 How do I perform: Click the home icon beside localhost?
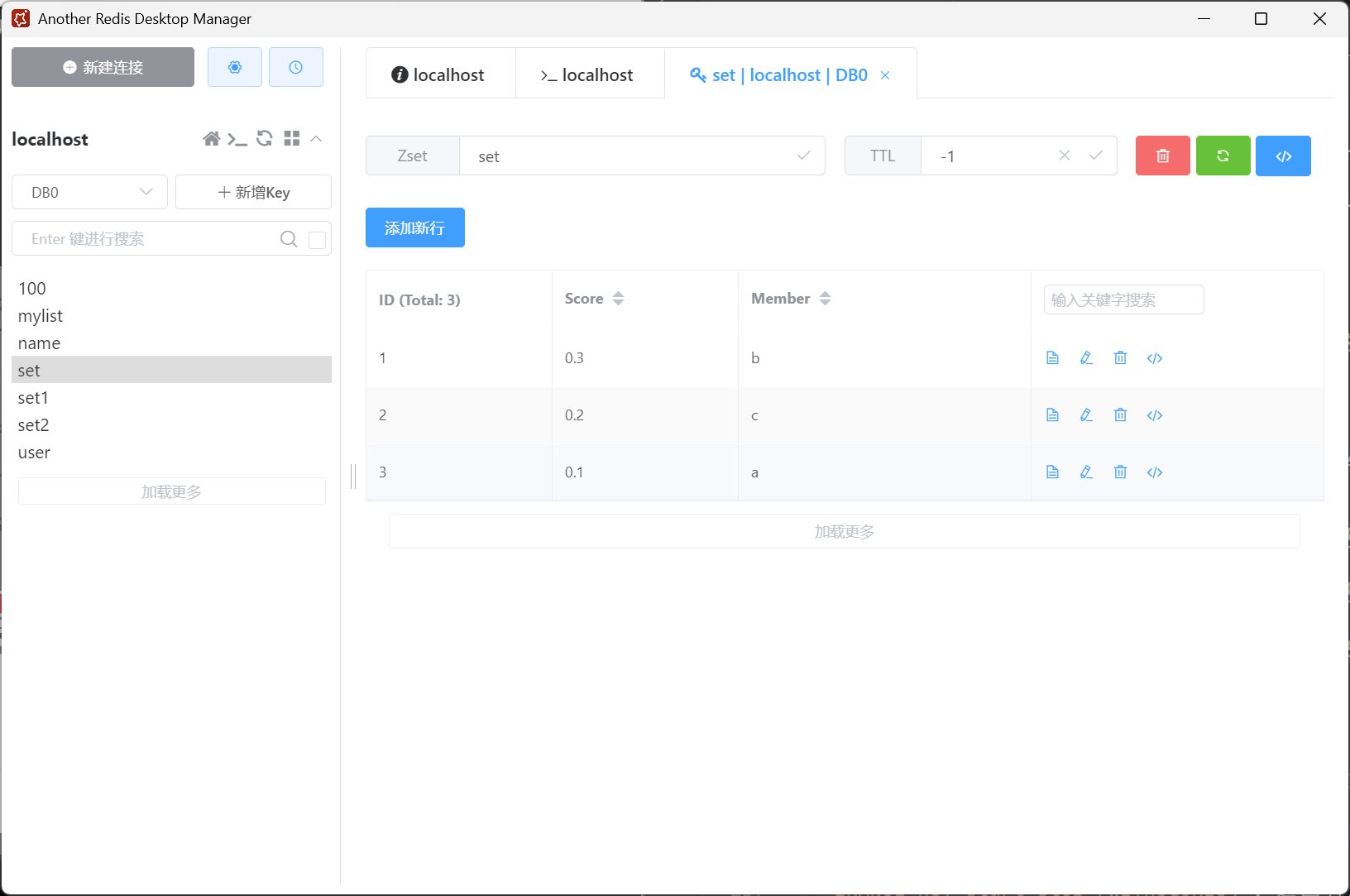(x=212, y=139)
